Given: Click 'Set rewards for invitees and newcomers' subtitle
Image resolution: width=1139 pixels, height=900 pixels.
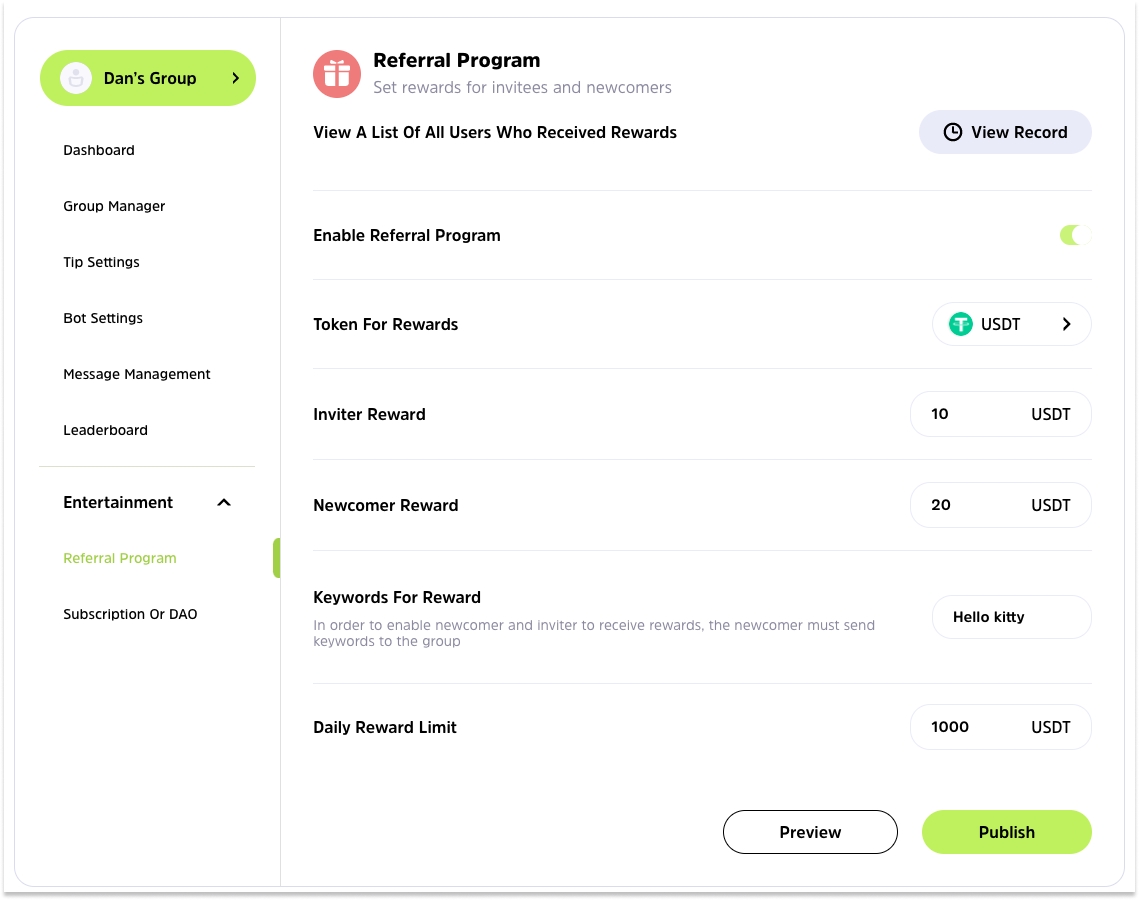Looking at the screenshot, I should click(x=522, y=87).
